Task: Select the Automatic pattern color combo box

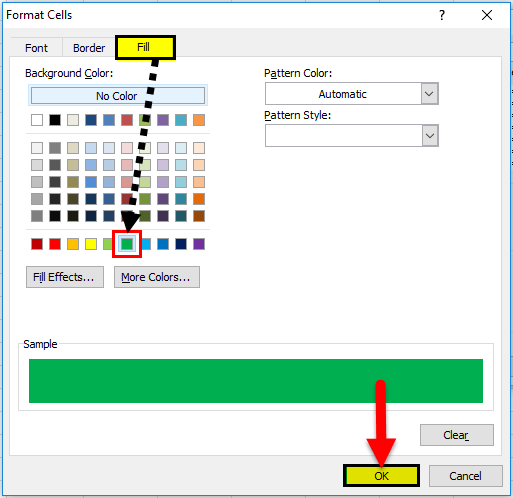Action: point(352,94)
